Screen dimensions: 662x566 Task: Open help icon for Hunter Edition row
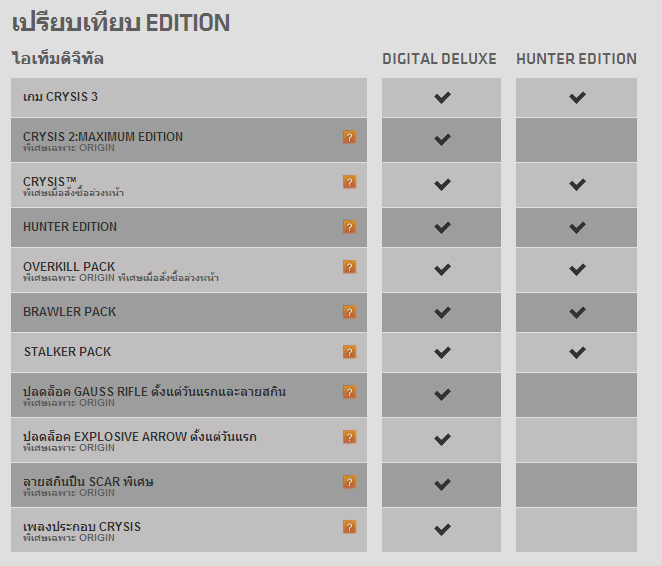(349, 227)
